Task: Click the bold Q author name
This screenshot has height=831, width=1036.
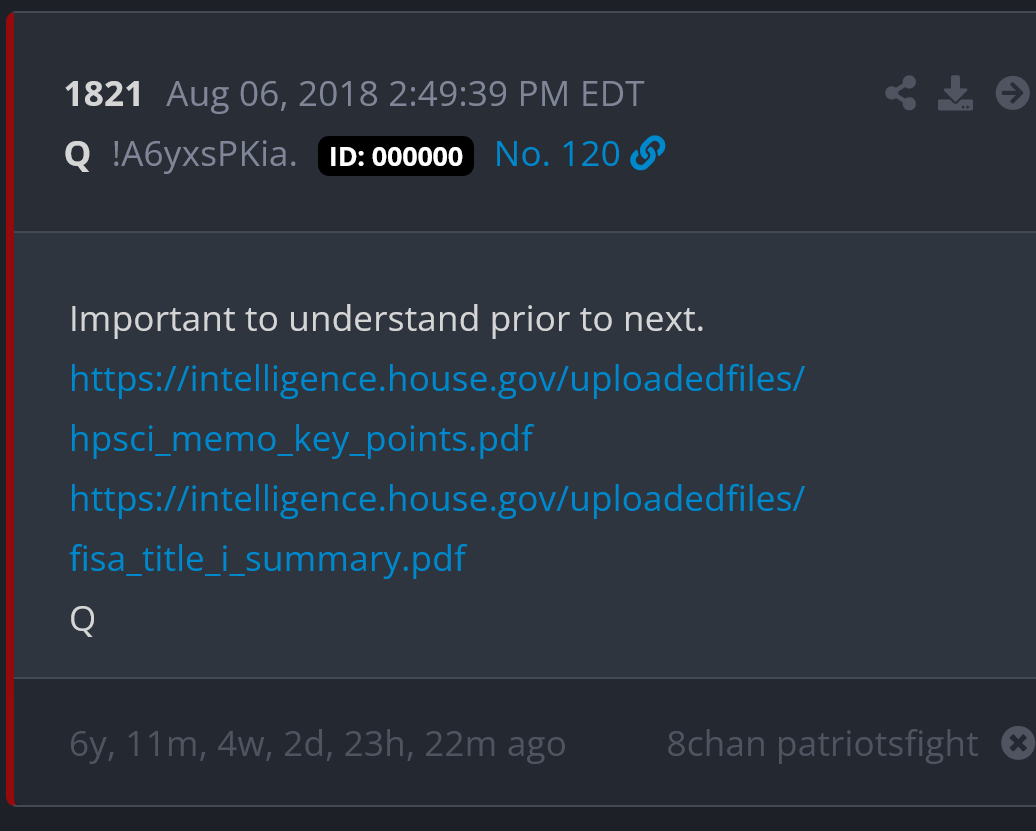Action: [x=78, y=156]
